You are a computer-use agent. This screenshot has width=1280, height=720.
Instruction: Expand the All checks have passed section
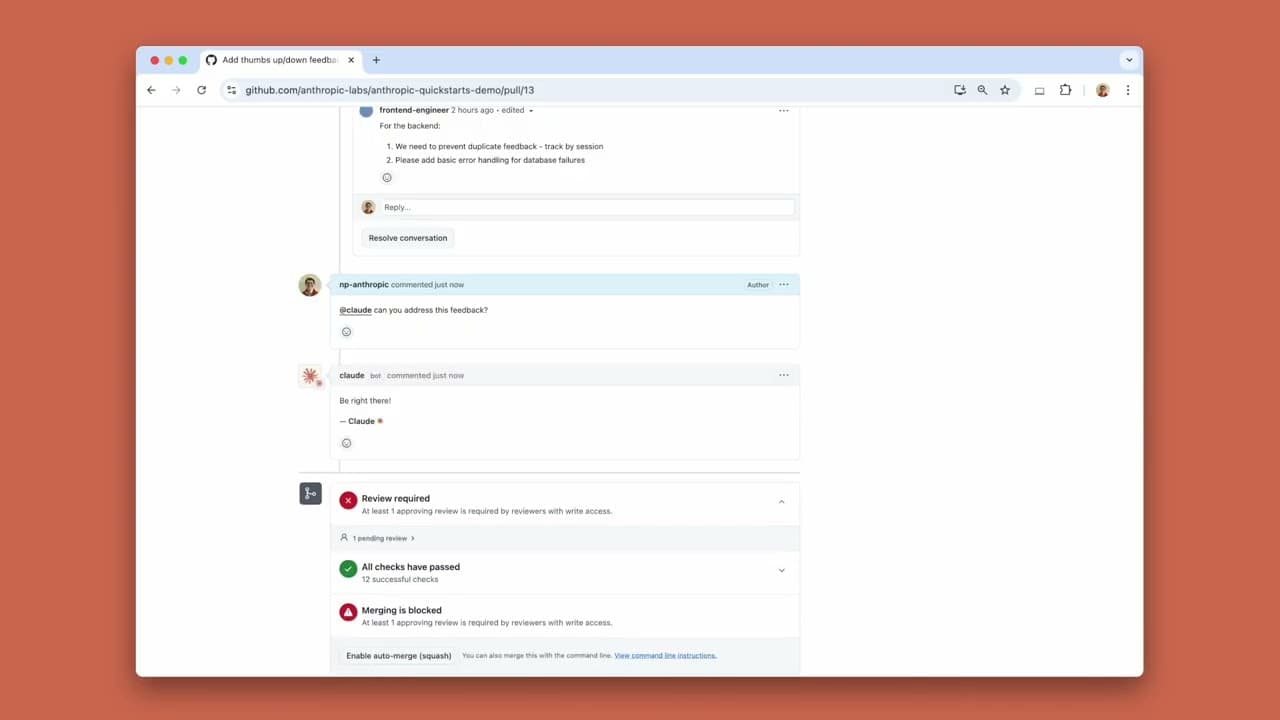click(782, 571)
